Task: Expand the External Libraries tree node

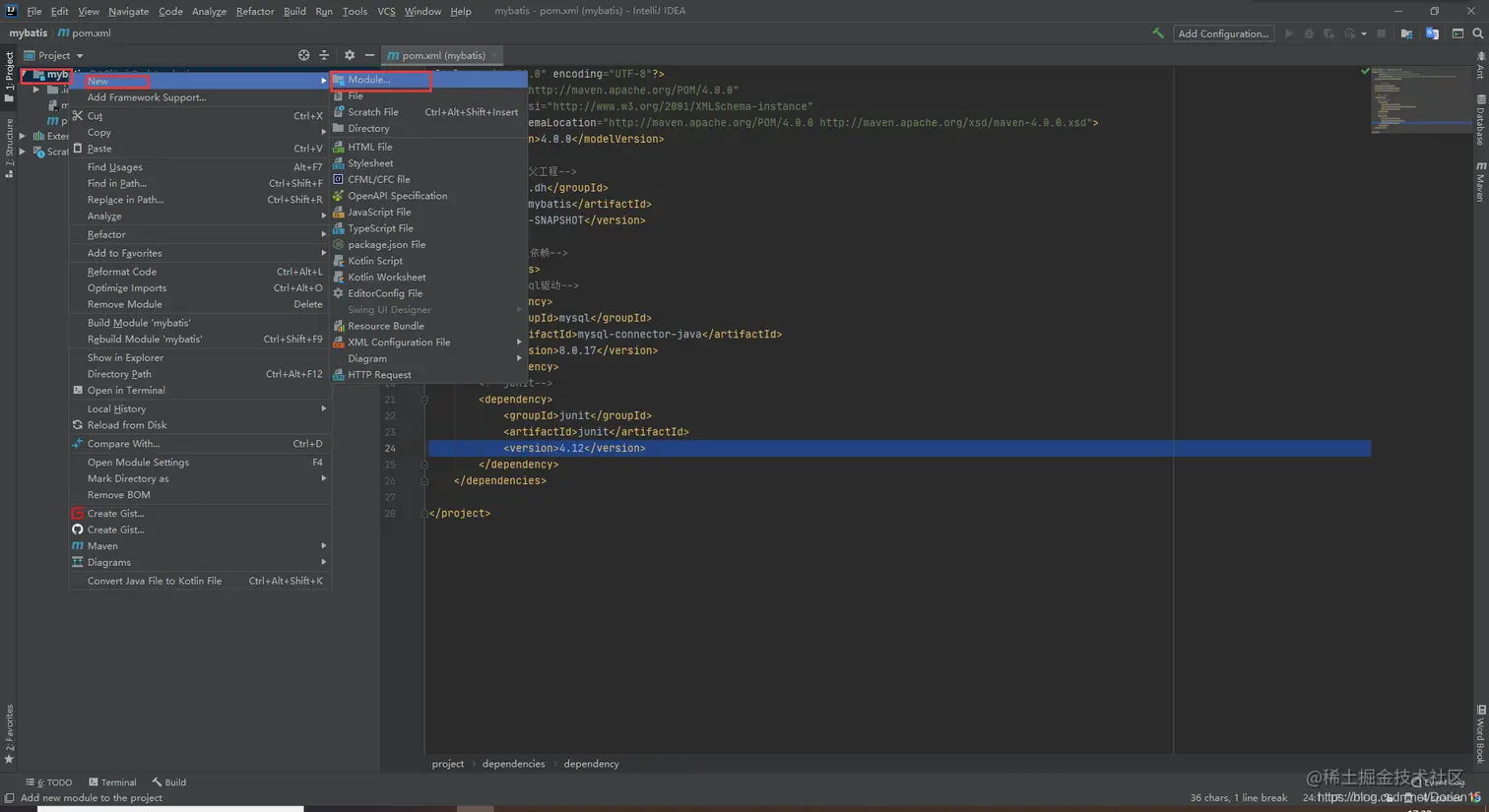Action: [22, 136]
